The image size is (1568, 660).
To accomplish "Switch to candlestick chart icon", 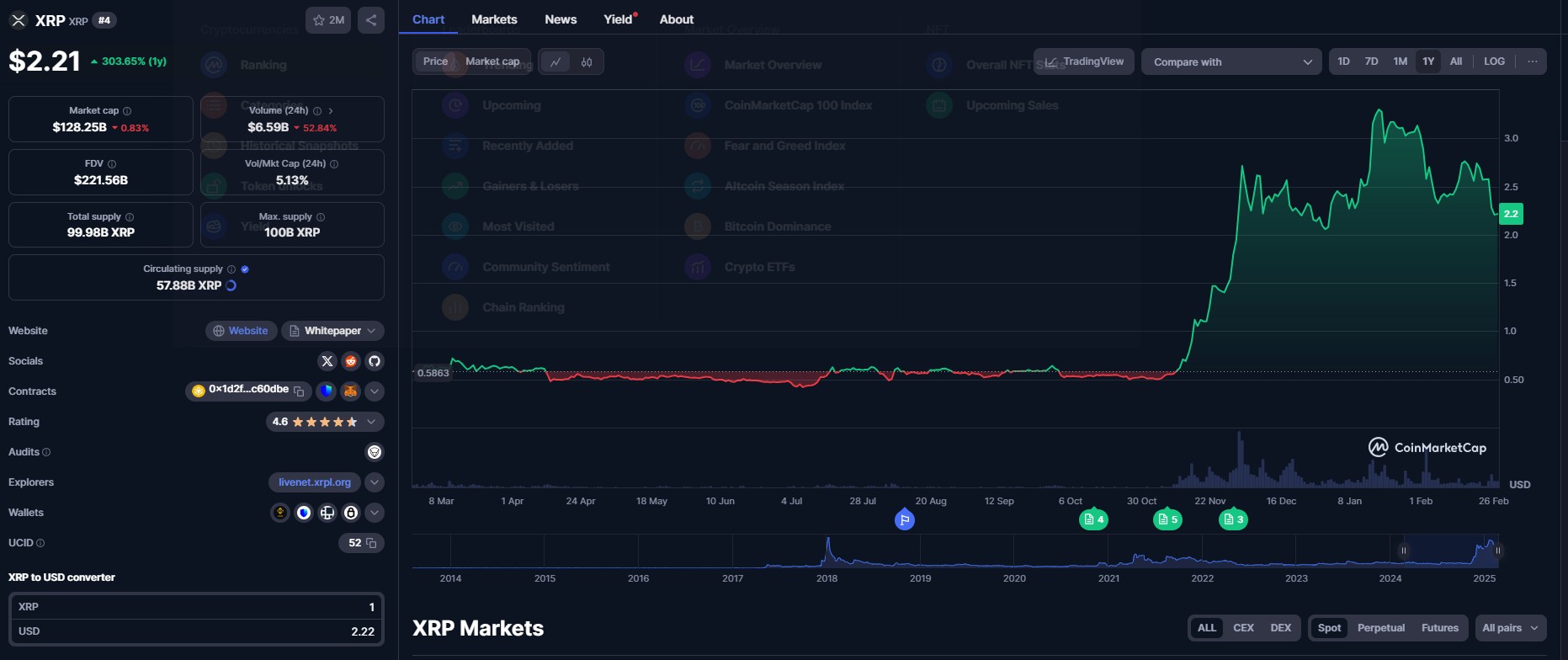I will click(x=587, y=61).
